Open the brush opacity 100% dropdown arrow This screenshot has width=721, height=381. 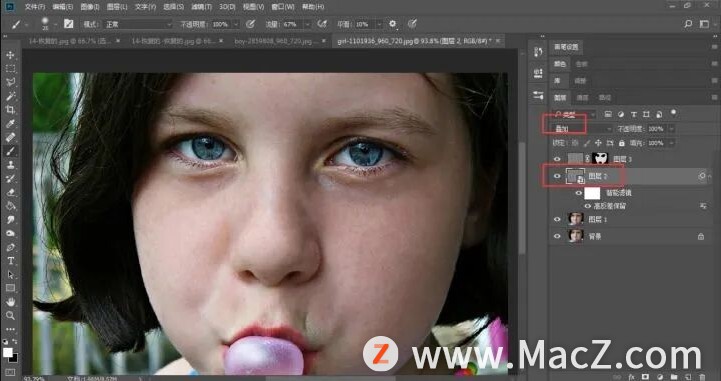(236, 24)
